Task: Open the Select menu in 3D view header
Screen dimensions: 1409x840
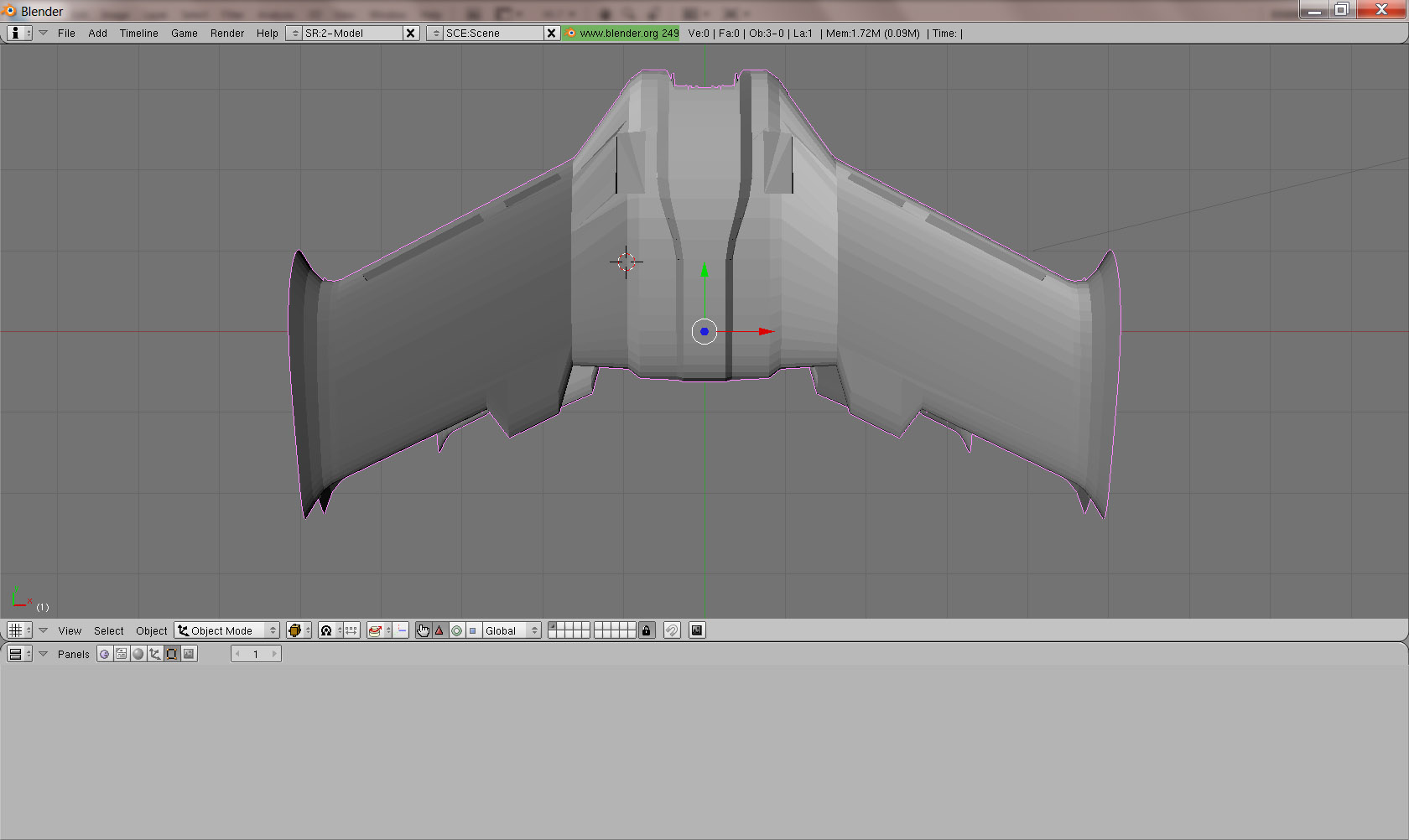Action: [x=108, y=630]
